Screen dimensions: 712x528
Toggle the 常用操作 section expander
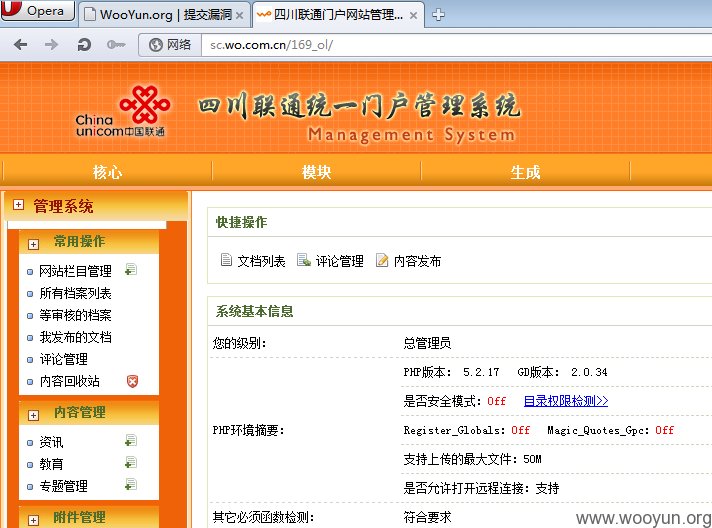point(33,244)
